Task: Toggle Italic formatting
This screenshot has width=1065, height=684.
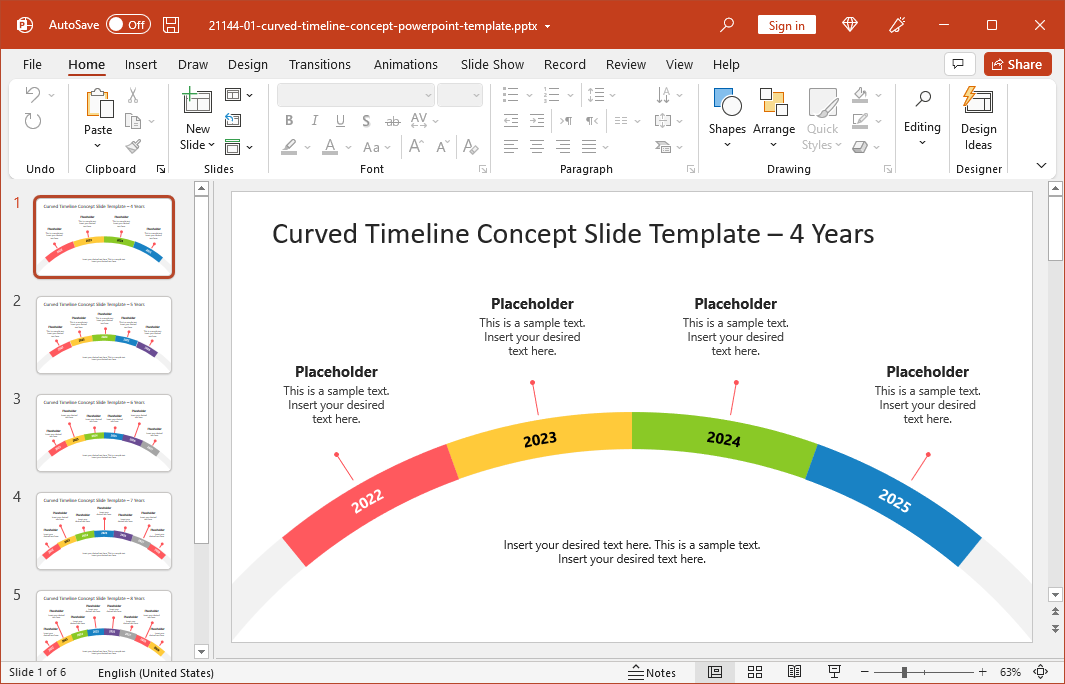Action: pyautogui.click(x=314, y=120)
